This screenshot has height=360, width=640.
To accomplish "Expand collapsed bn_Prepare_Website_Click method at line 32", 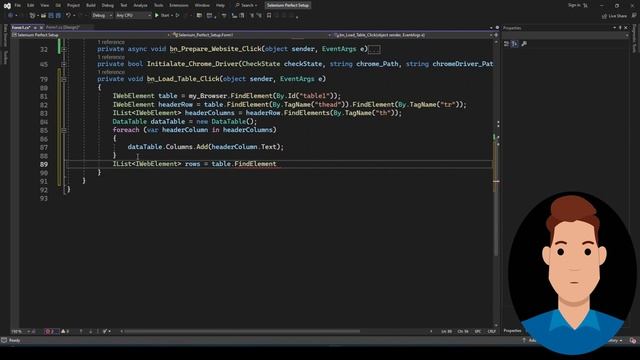I will tap(64, 49).
